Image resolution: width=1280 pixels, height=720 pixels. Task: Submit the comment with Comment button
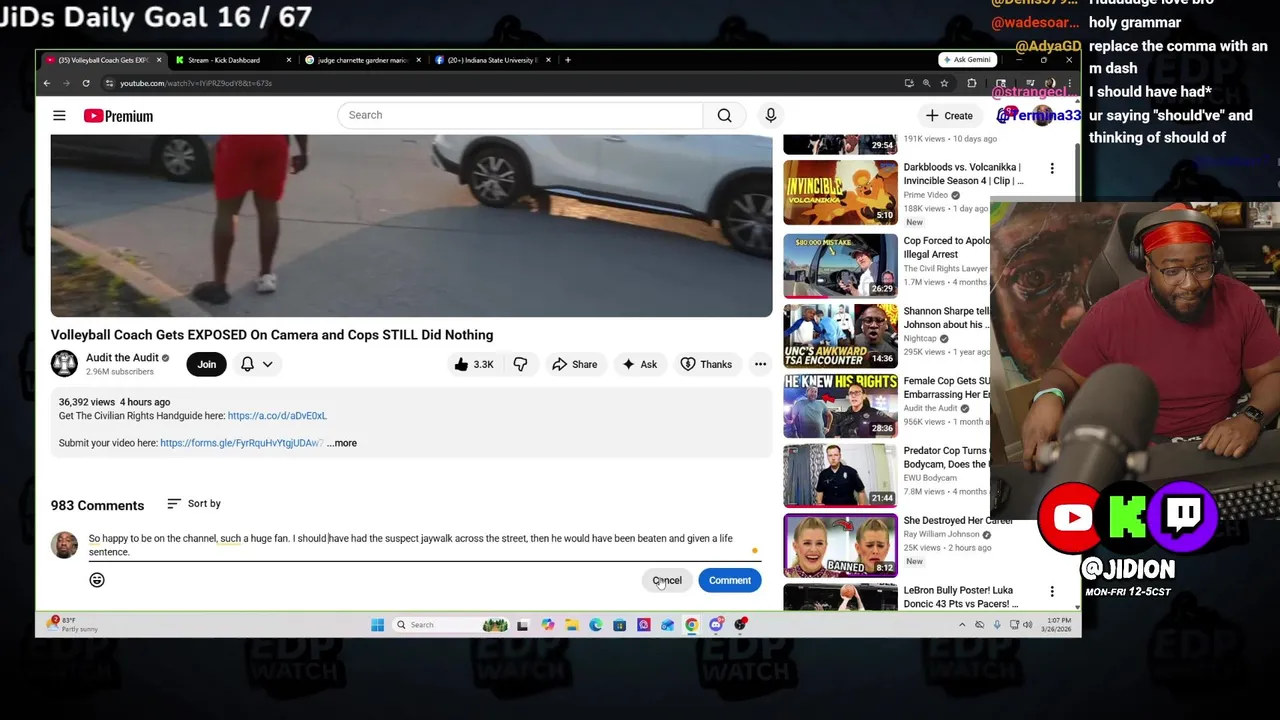point(730,580)
